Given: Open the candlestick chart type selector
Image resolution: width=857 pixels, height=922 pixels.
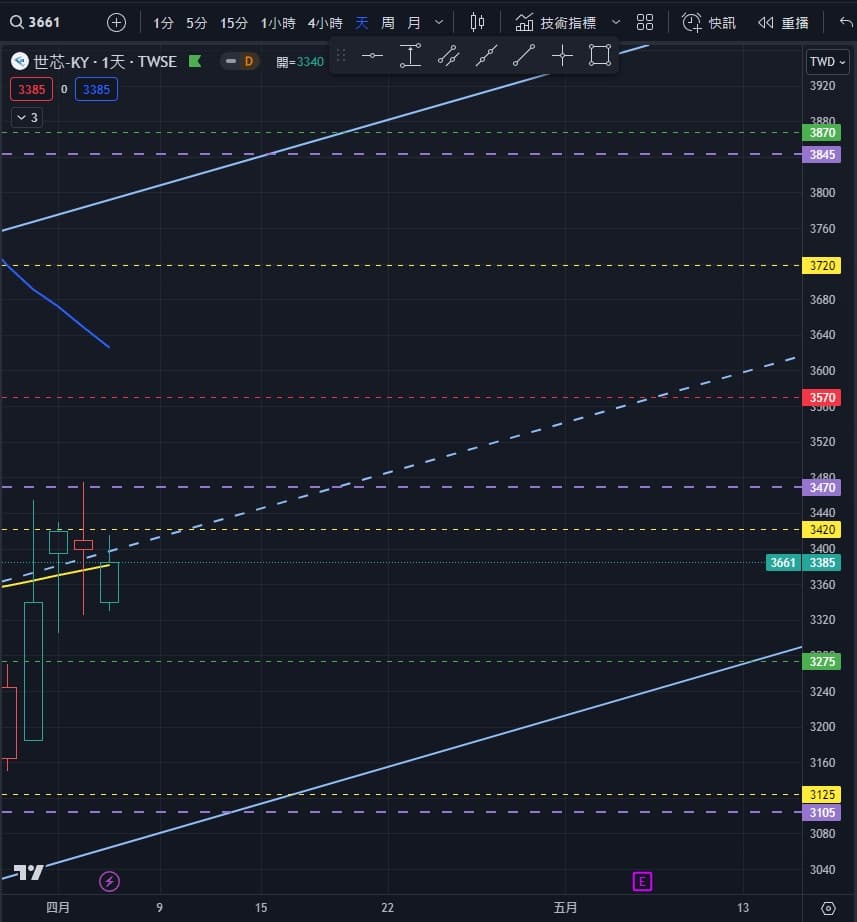Looking at the screenshot, I should click(477, 22).
